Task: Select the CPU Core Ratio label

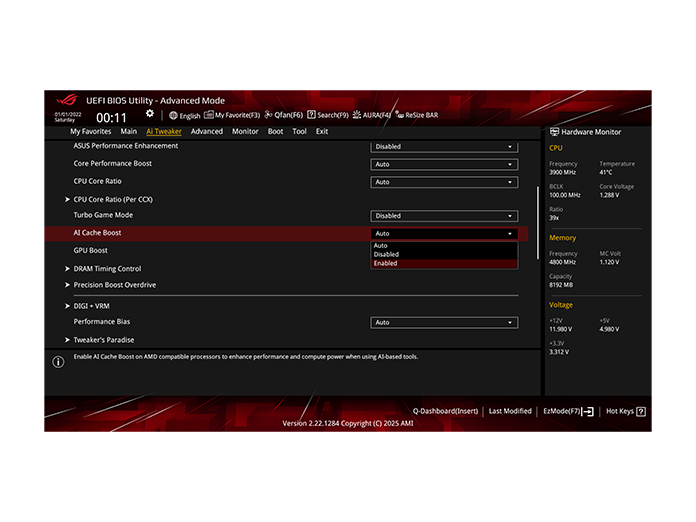Action: pyautogui.click(x=97, y=181)
